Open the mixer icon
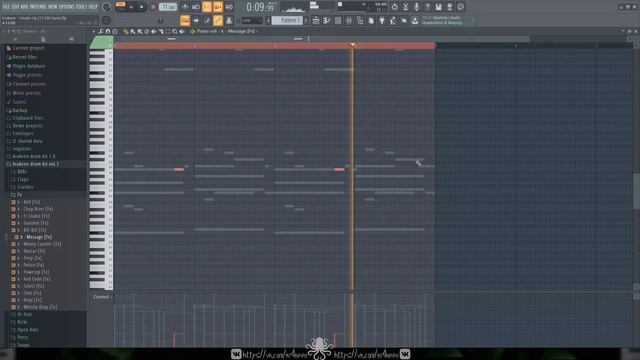 click(x=349, y=20)
